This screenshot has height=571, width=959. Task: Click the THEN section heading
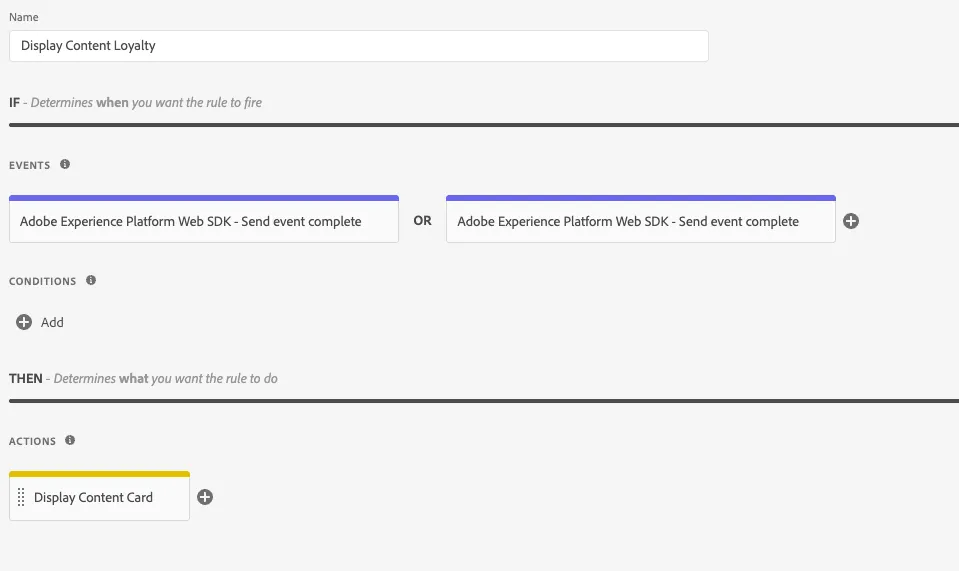point(26,378)
